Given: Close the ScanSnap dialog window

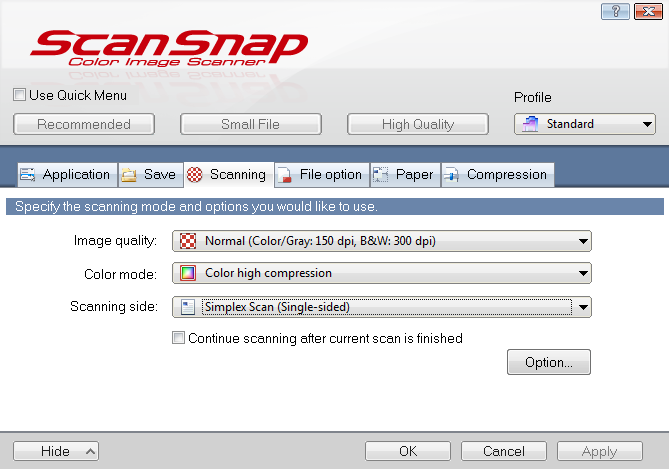Looking at the screenshot, I should click(649, 12).
